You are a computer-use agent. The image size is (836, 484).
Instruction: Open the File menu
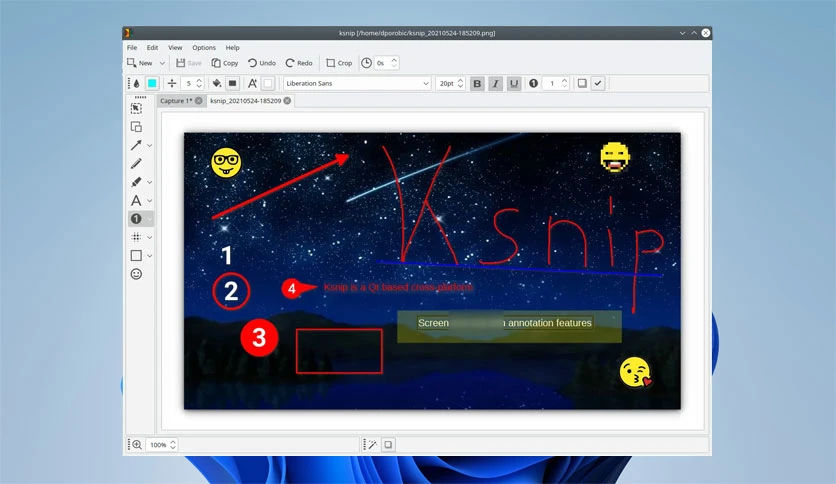(x=132, y=47)
